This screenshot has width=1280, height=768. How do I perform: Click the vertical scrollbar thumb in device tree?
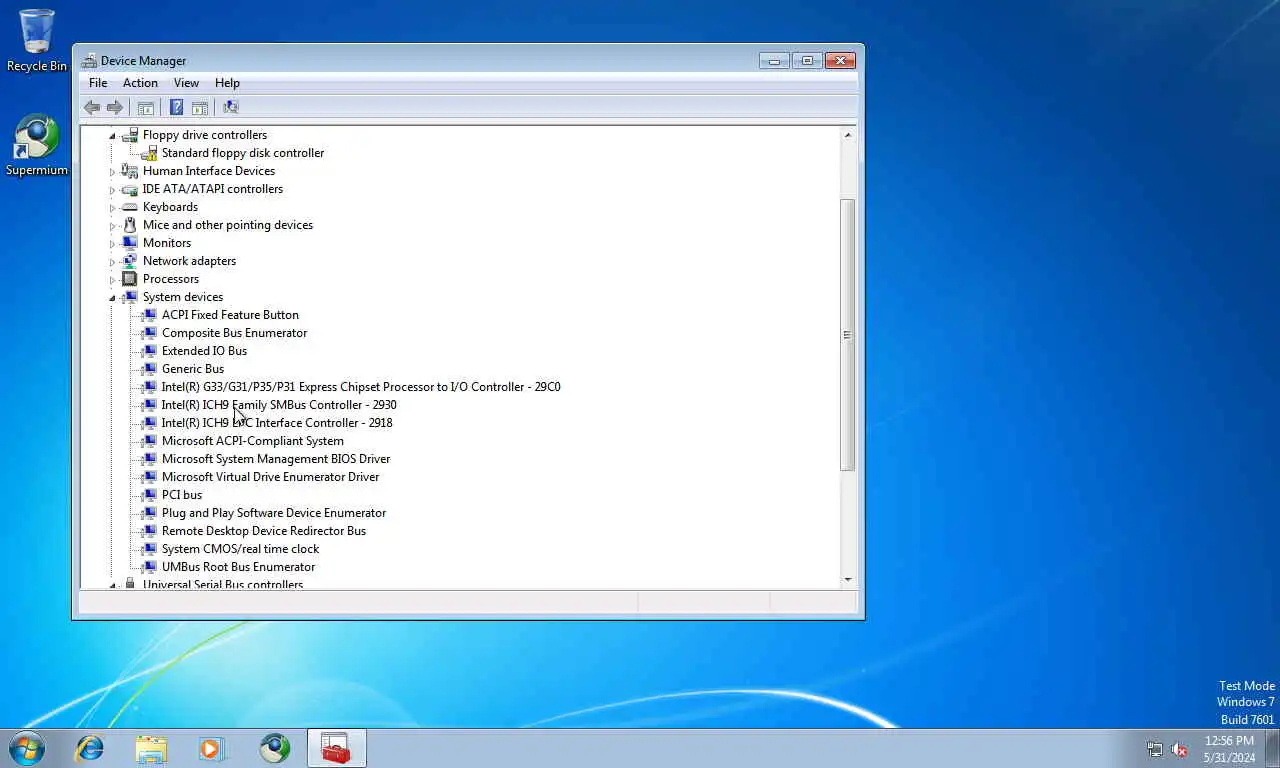tap(848, 335)
